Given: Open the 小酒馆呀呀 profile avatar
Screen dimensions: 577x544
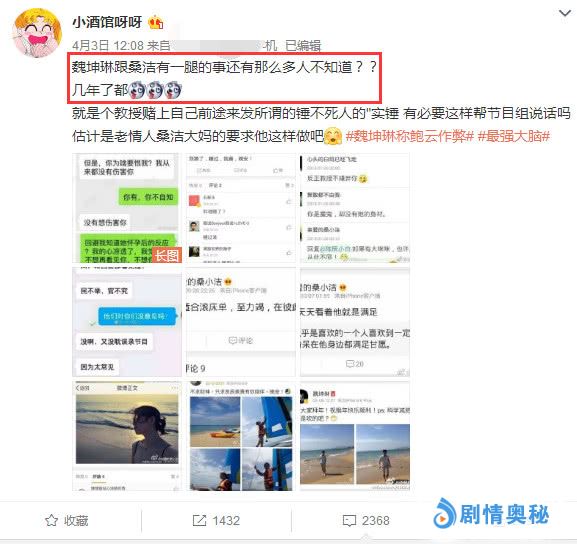Looking at the screenshot, I should coord(37,33).
